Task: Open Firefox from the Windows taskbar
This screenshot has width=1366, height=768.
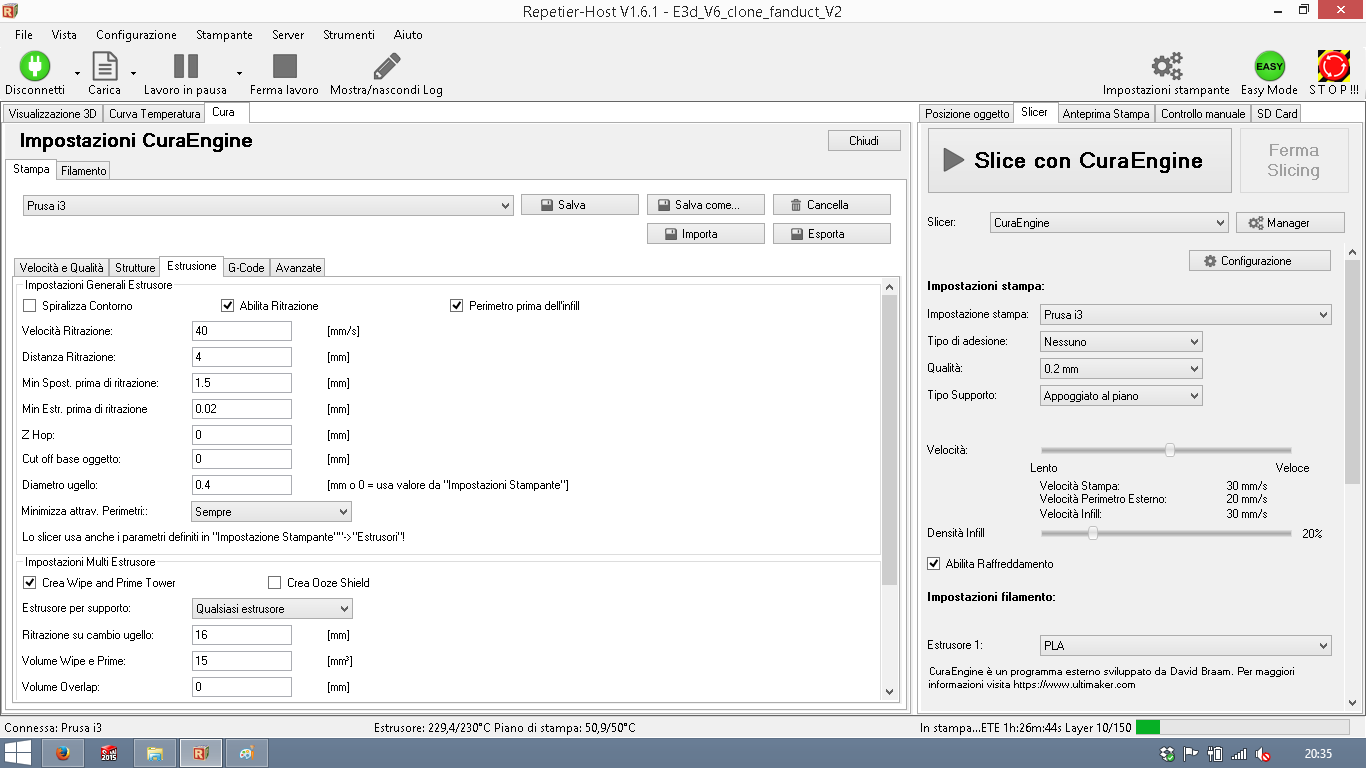Action: click(63, 753)
